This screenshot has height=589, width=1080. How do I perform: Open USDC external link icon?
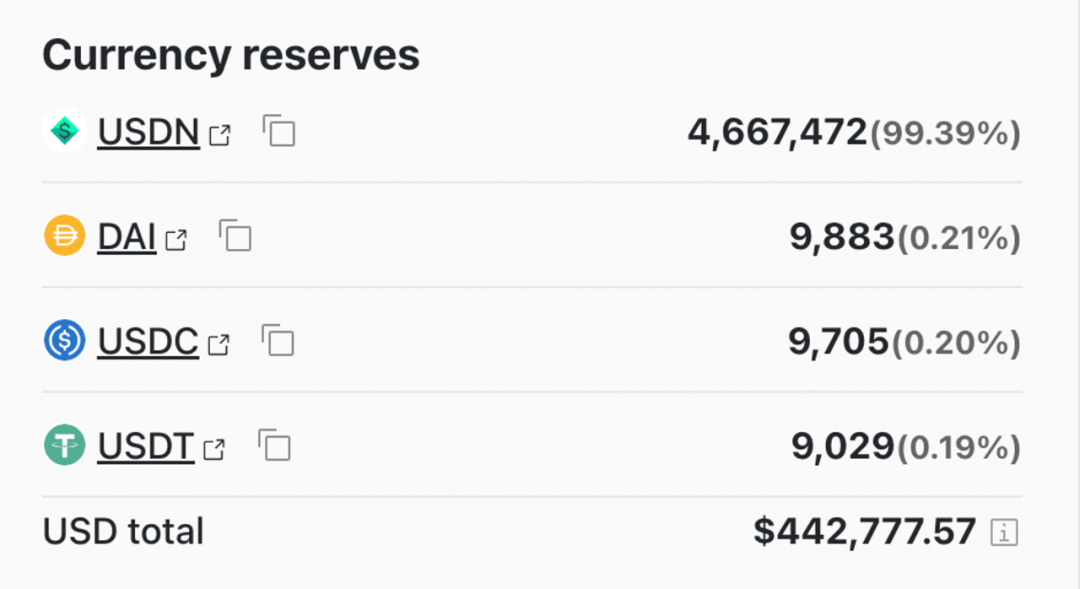(218, 344)
